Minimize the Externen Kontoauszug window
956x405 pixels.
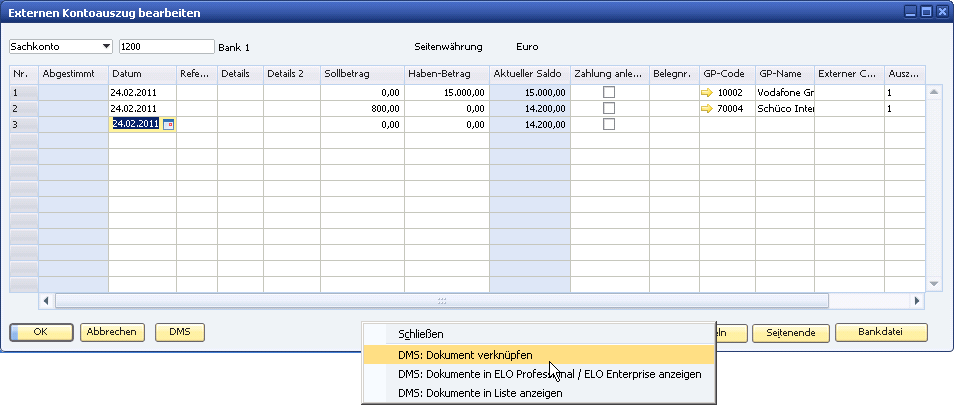click(911, 12)
